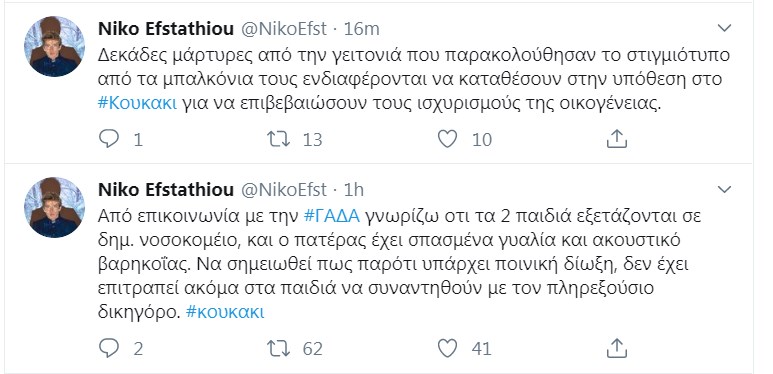Expand the options chevron on the 16m tweet
Viewport: 773px width, 374px height.
pyautogui.click(x=724, y=28)
